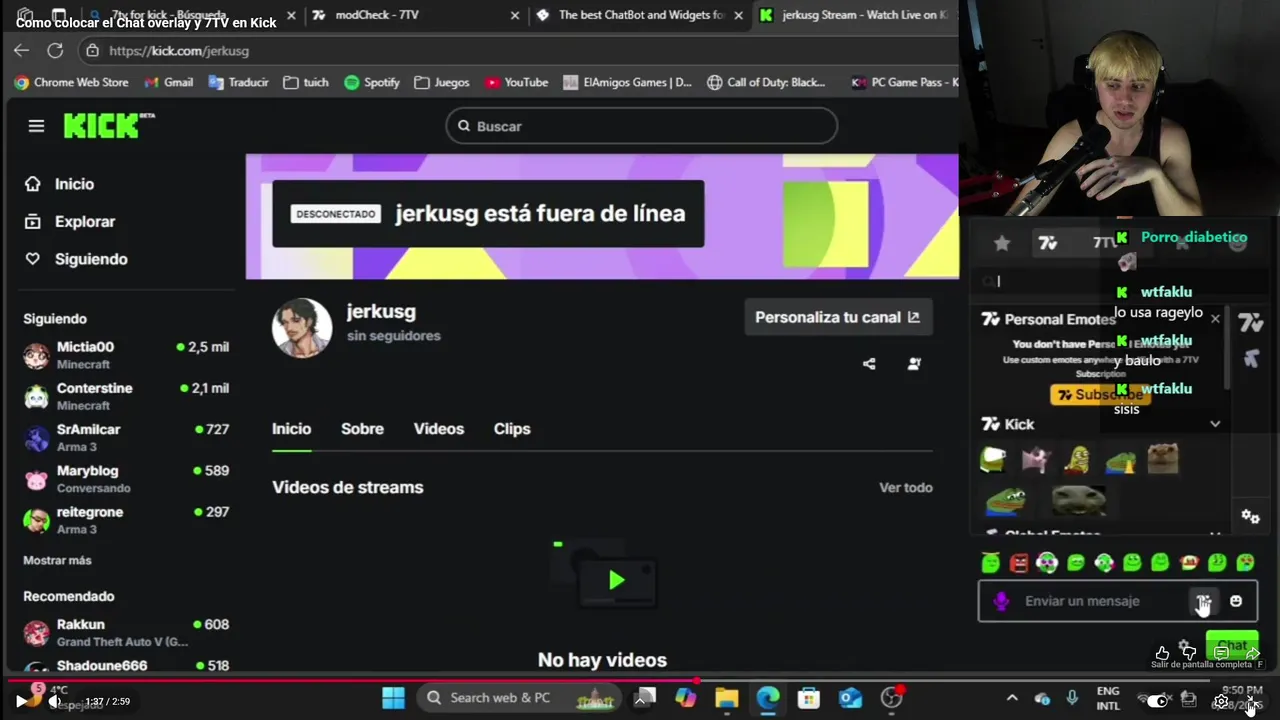Open YouTube player settings gear
The image size is (1280, 720).
[x=1221, y=701]
